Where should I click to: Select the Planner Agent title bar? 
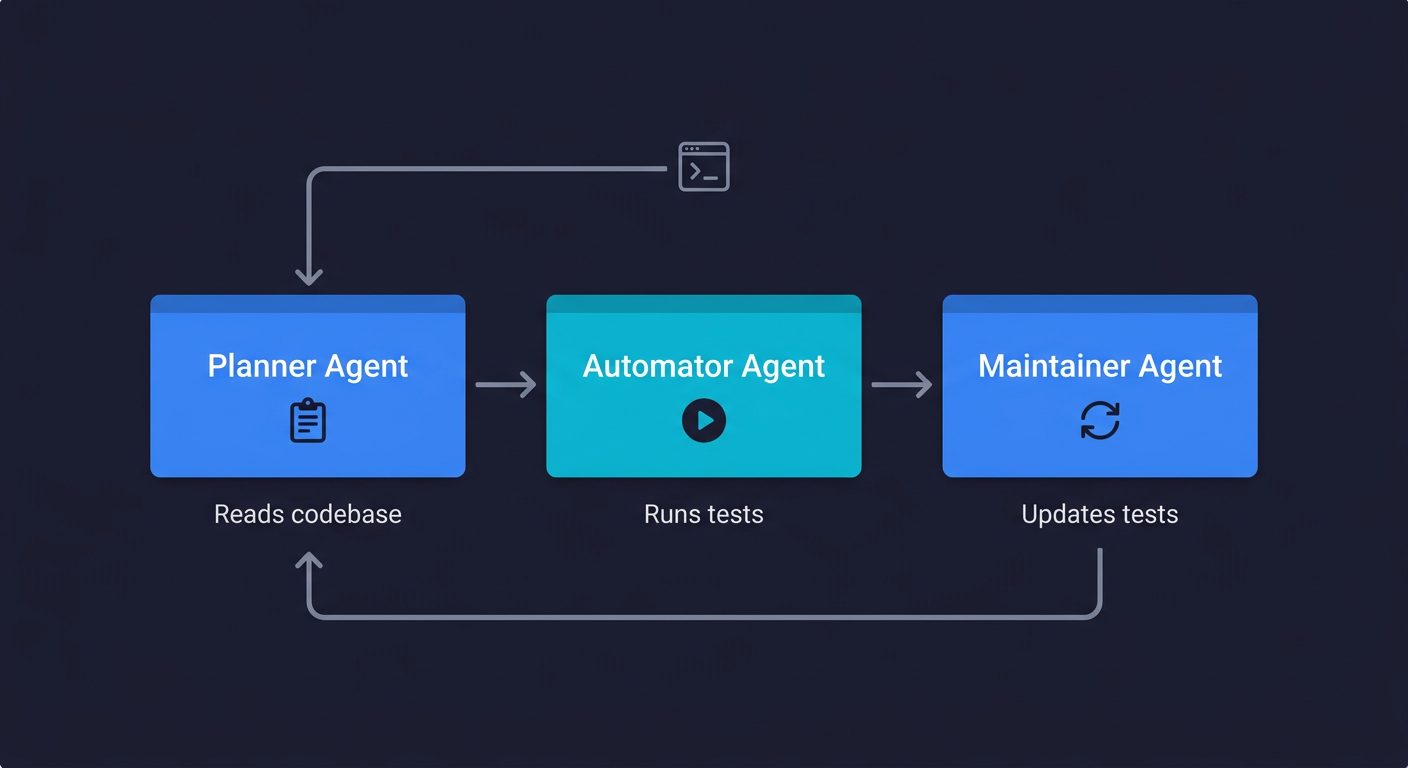[308, 302]
